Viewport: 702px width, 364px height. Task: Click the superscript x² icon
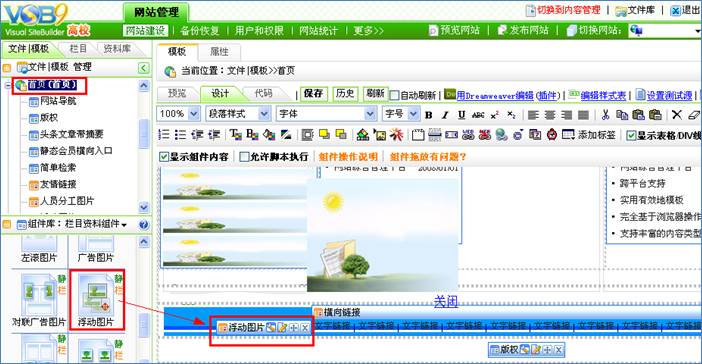pyautogui.click(x=495, y=115)
